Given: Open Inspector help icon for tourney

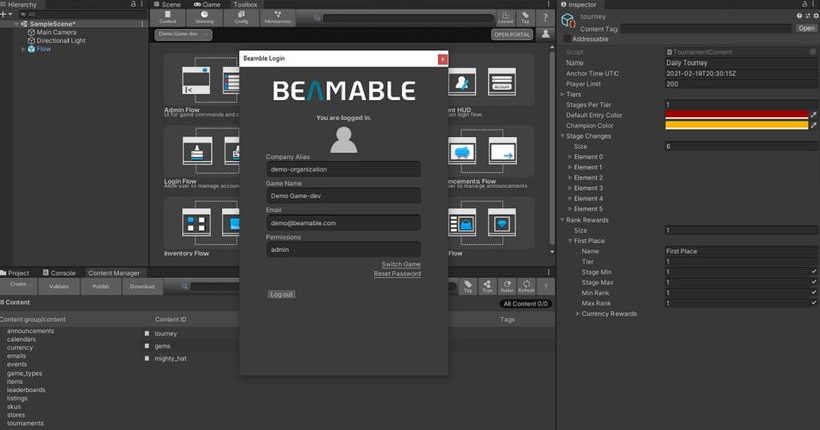Looking at the screenshot, I should (799, 16).
